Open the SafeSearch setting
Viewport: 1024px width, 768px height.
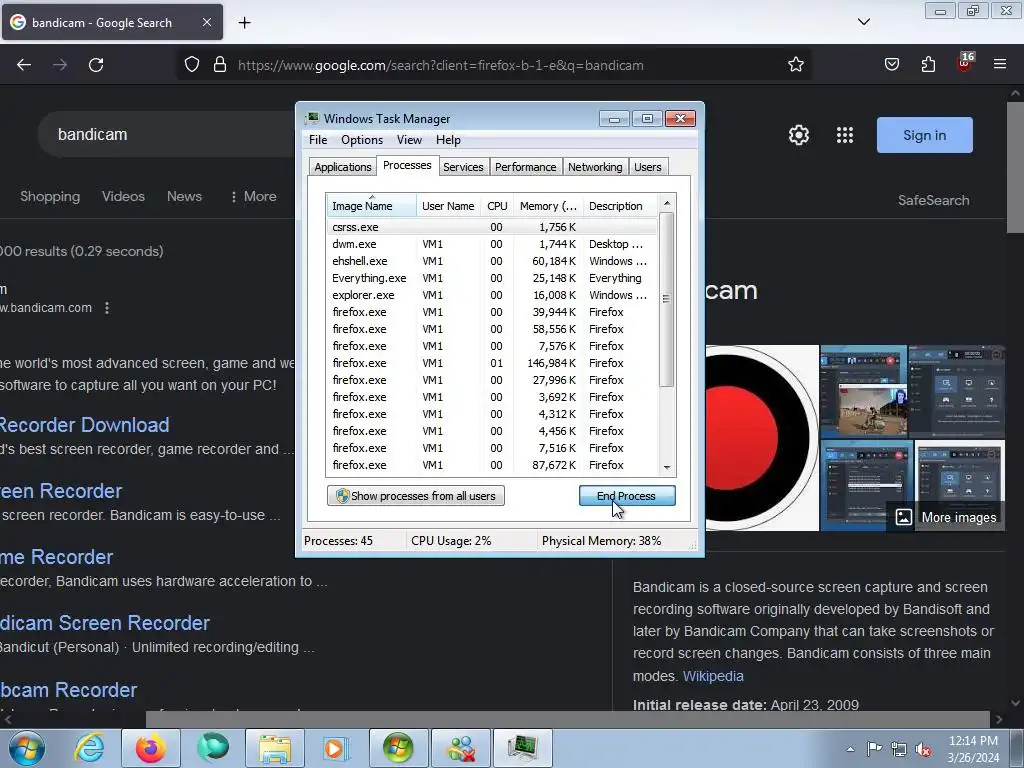933,200
